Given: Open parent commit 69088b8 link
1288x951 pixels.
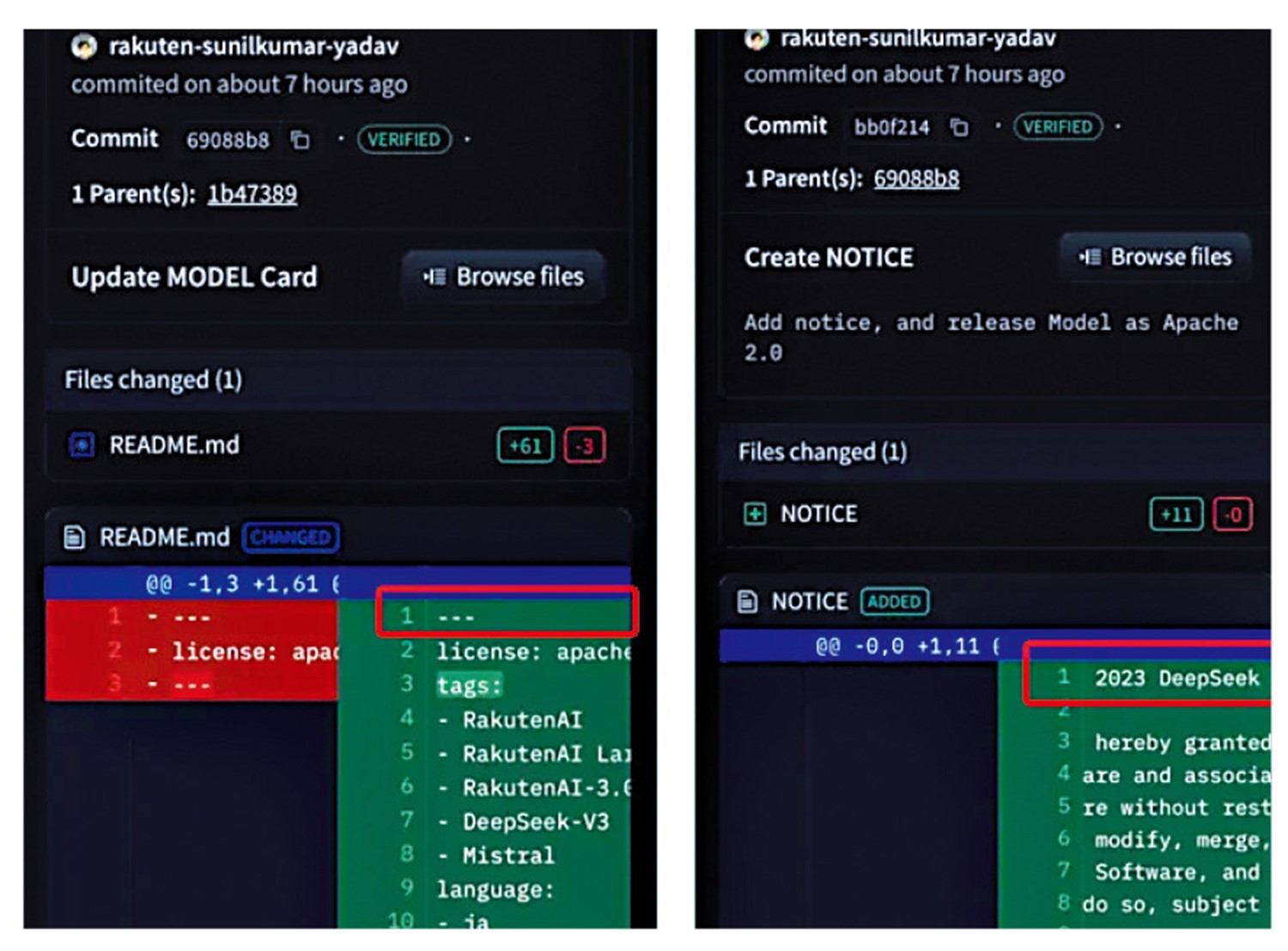Looking at the screenshot, I should click(x=916, y=179).
